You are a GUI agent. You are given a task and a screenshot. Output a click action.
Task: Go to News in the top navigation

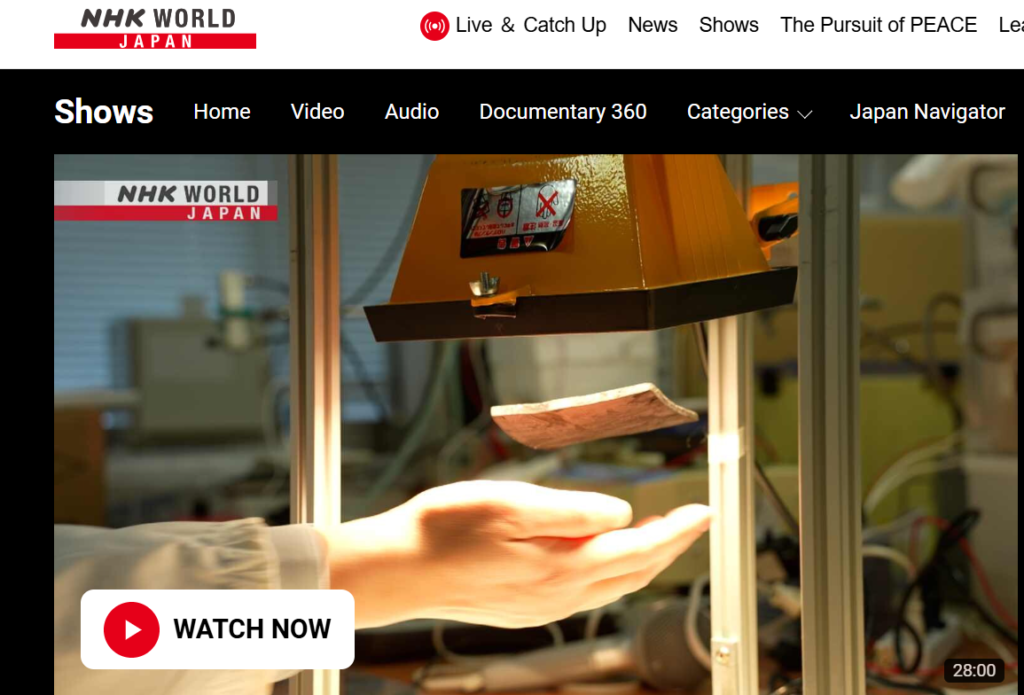tap(652, 25)
